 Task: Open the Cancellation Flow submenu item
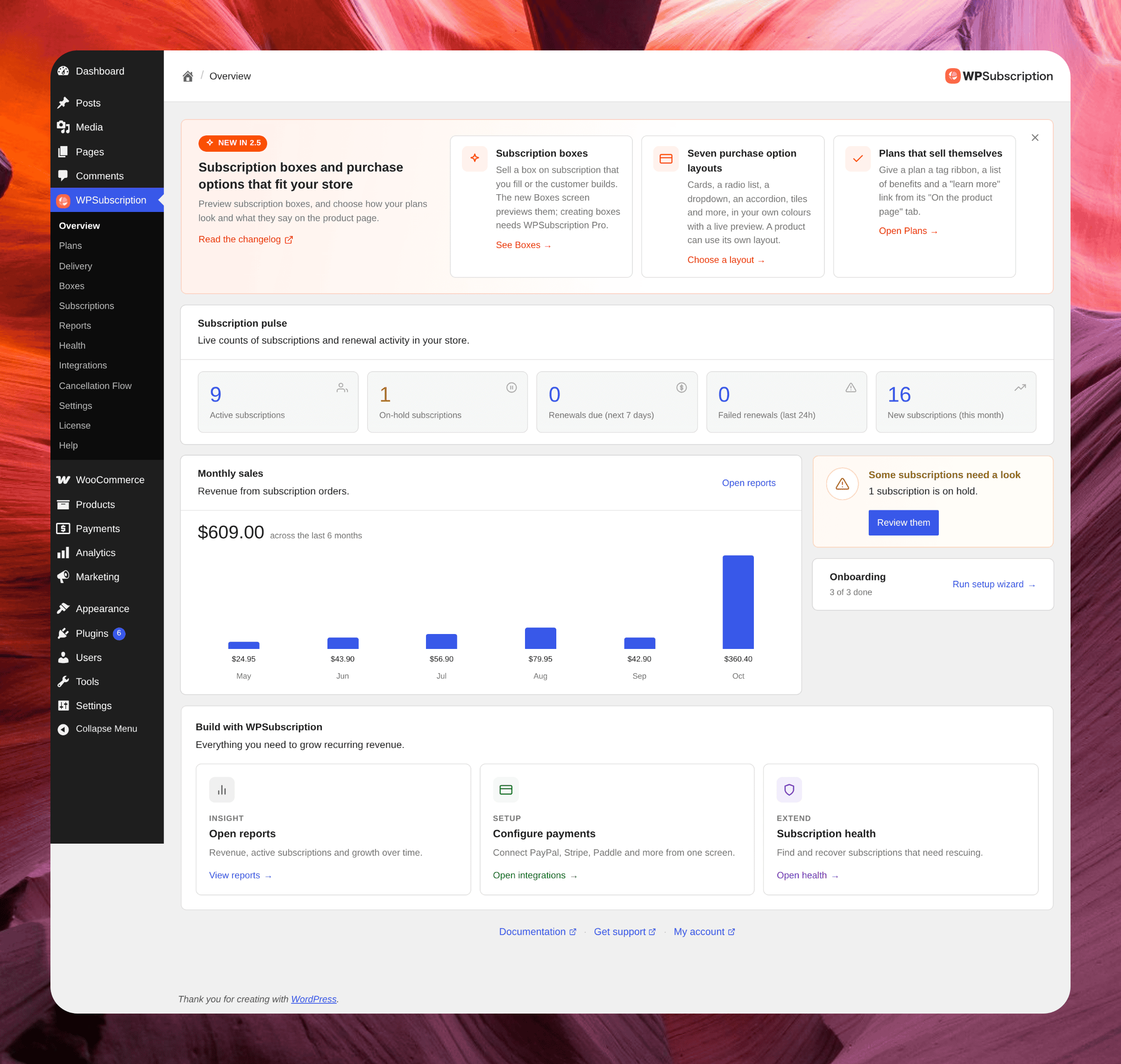tap(107, 386)
